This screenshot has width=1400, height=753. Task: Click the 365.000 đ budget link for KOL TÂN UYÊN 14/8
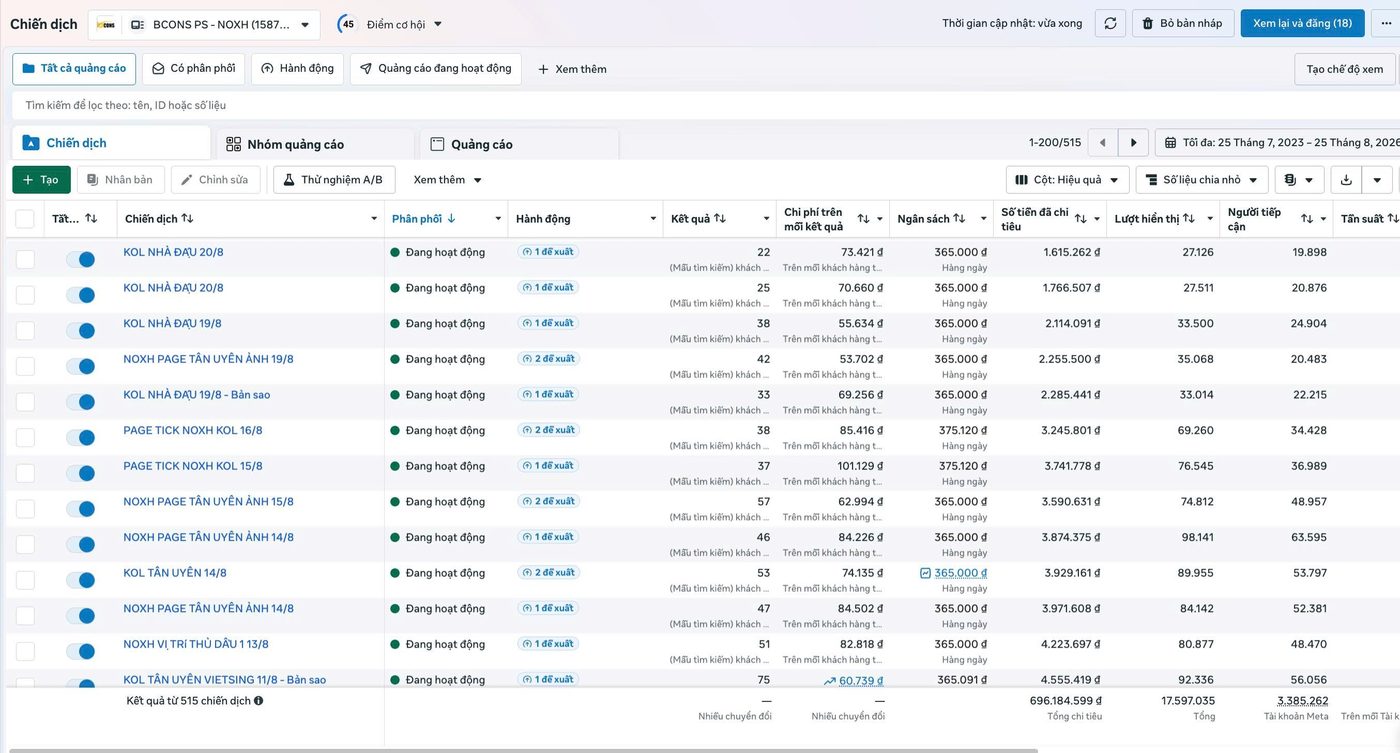pos(960,573)
